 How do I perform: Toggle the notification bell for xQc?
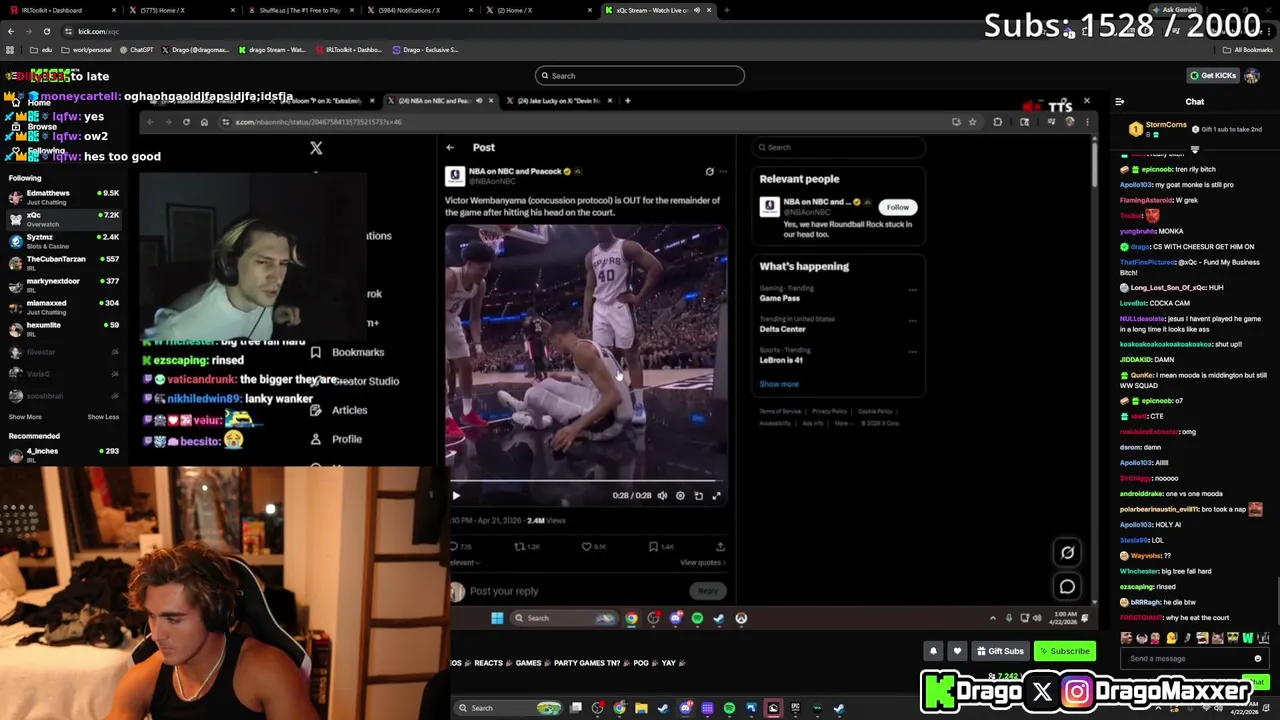tap(933, 651)
